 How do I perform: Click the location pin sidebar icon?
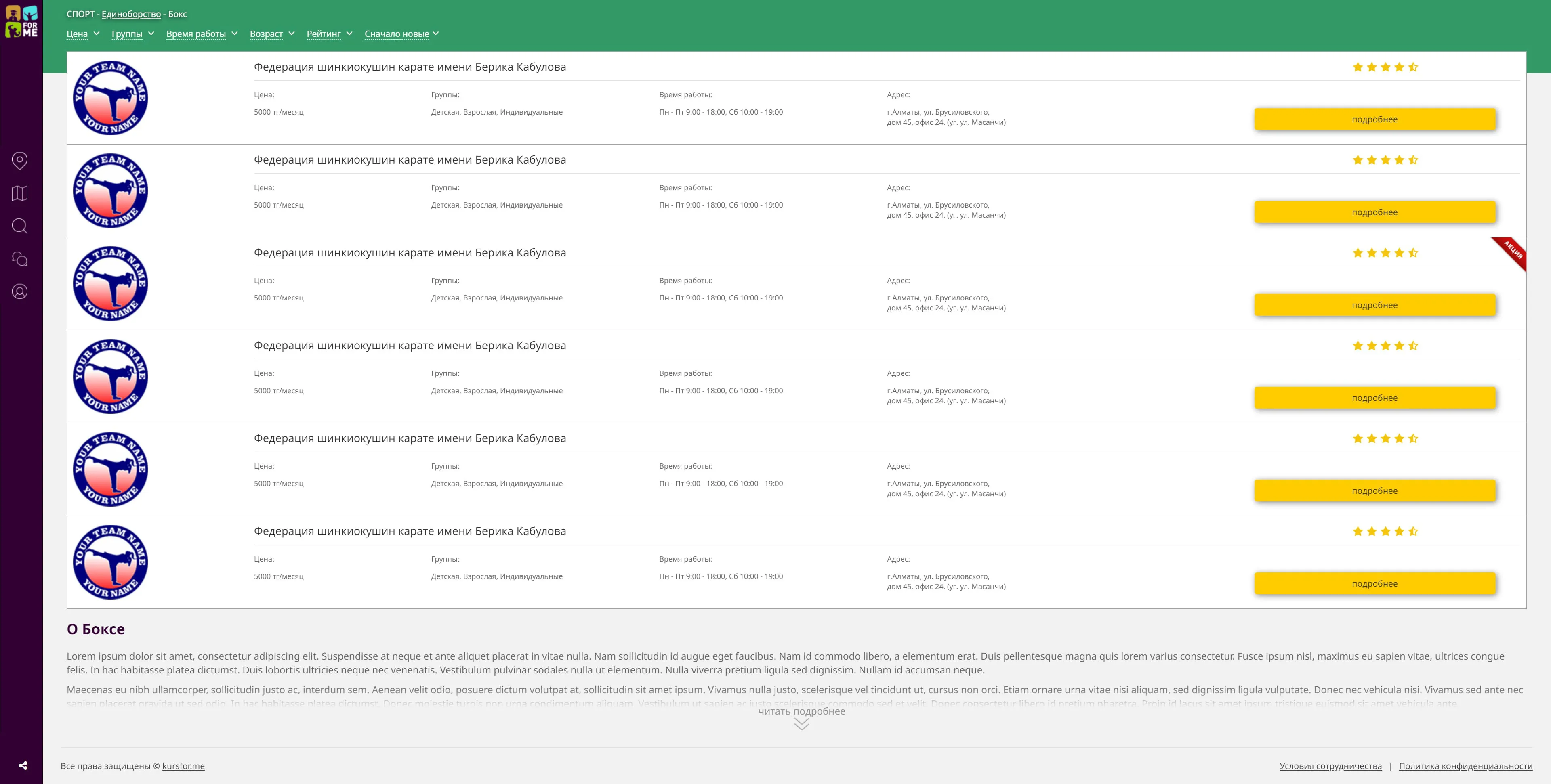[20, 161]
